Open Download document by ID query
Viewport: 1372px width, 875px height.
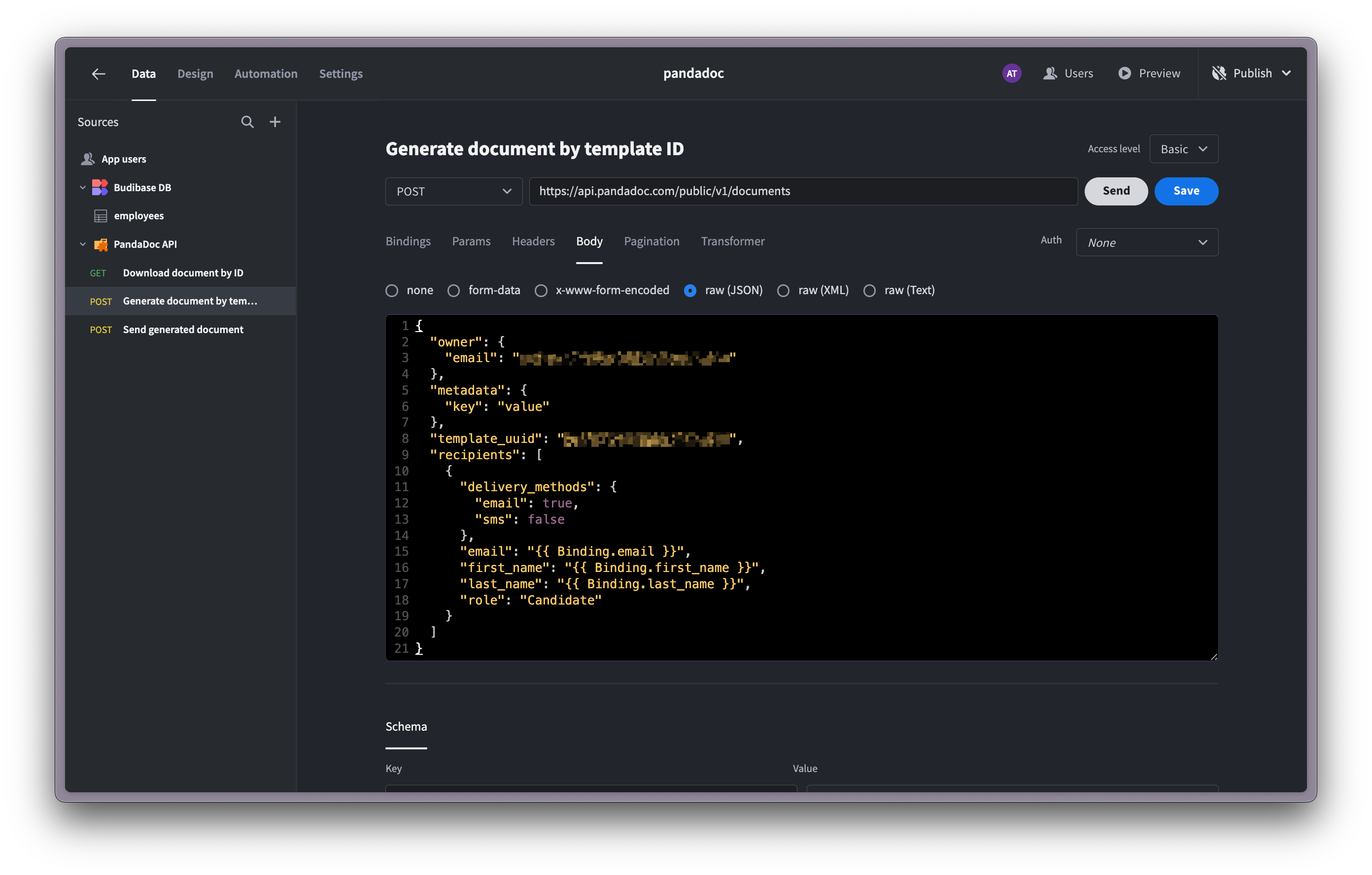(180, 273)
